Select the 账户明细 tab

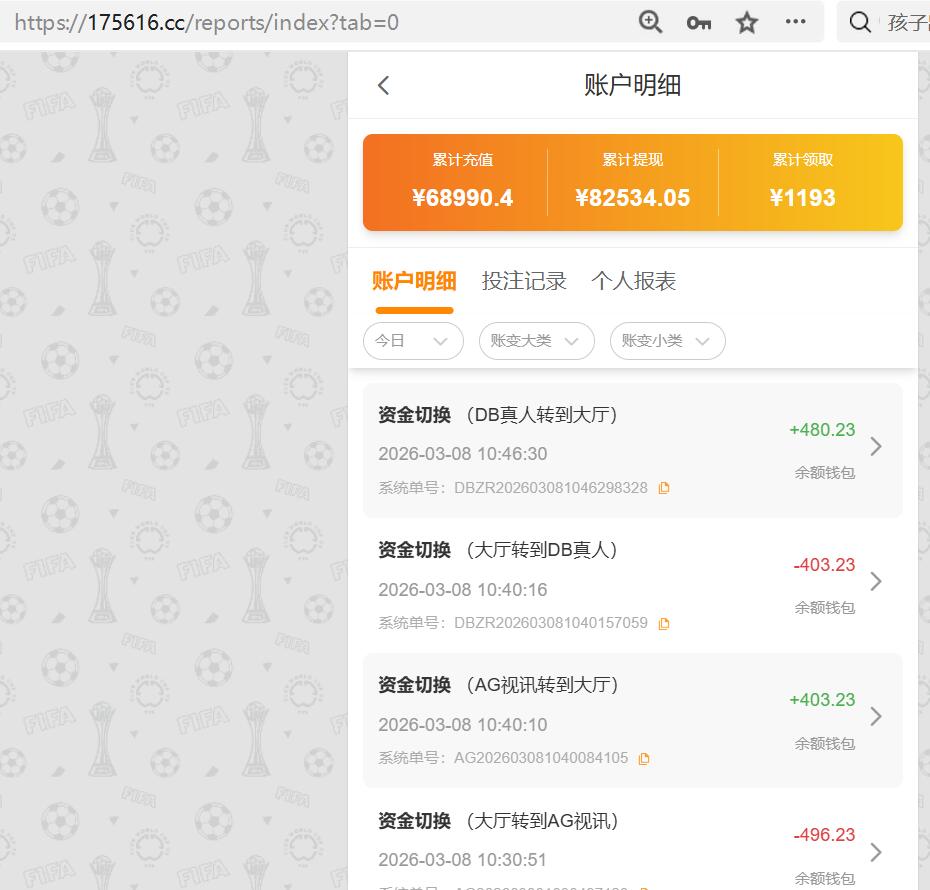click(414, 281)
